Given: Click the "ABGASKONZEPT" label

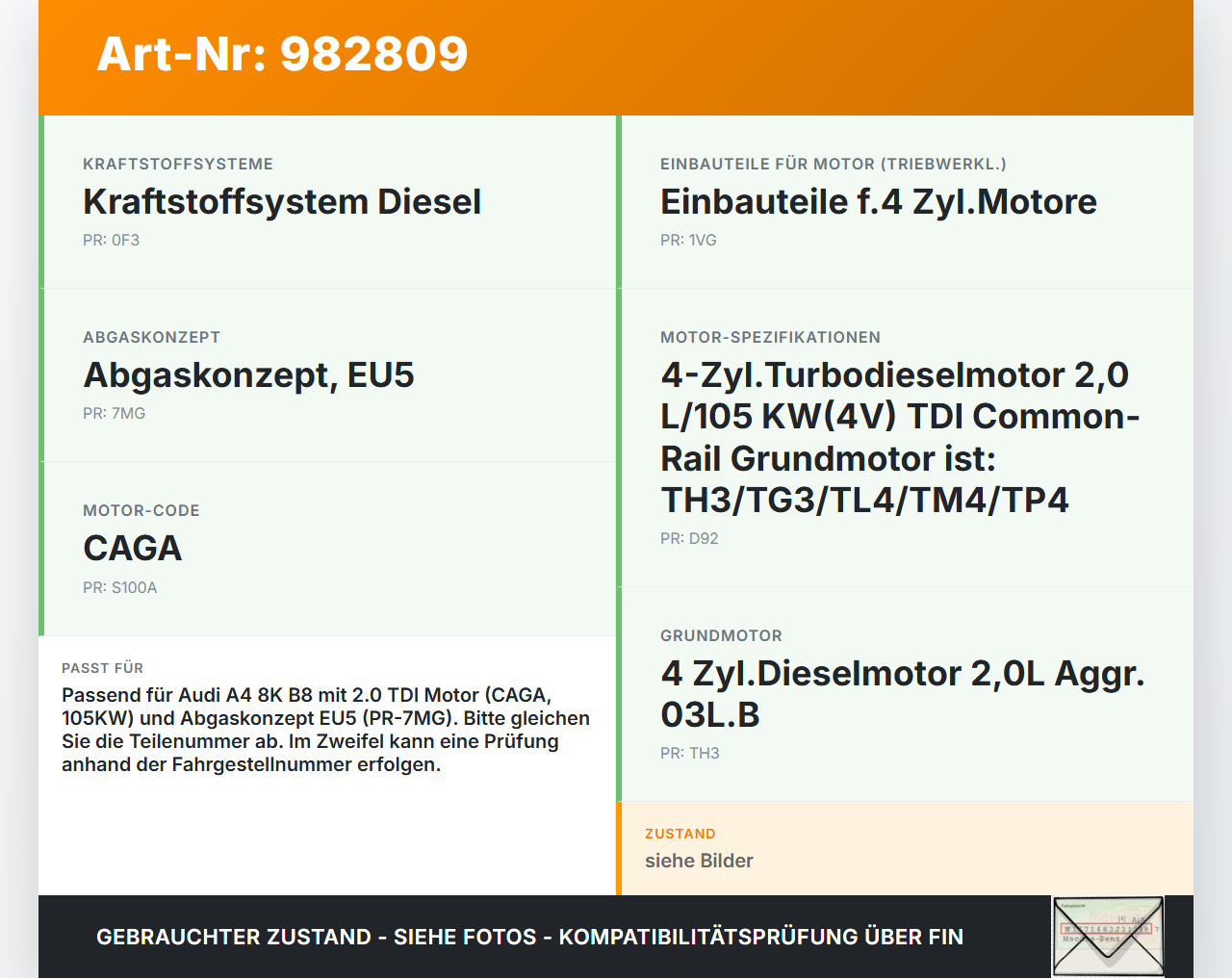Looking at the screenshot, I should [x=151, y=337].
